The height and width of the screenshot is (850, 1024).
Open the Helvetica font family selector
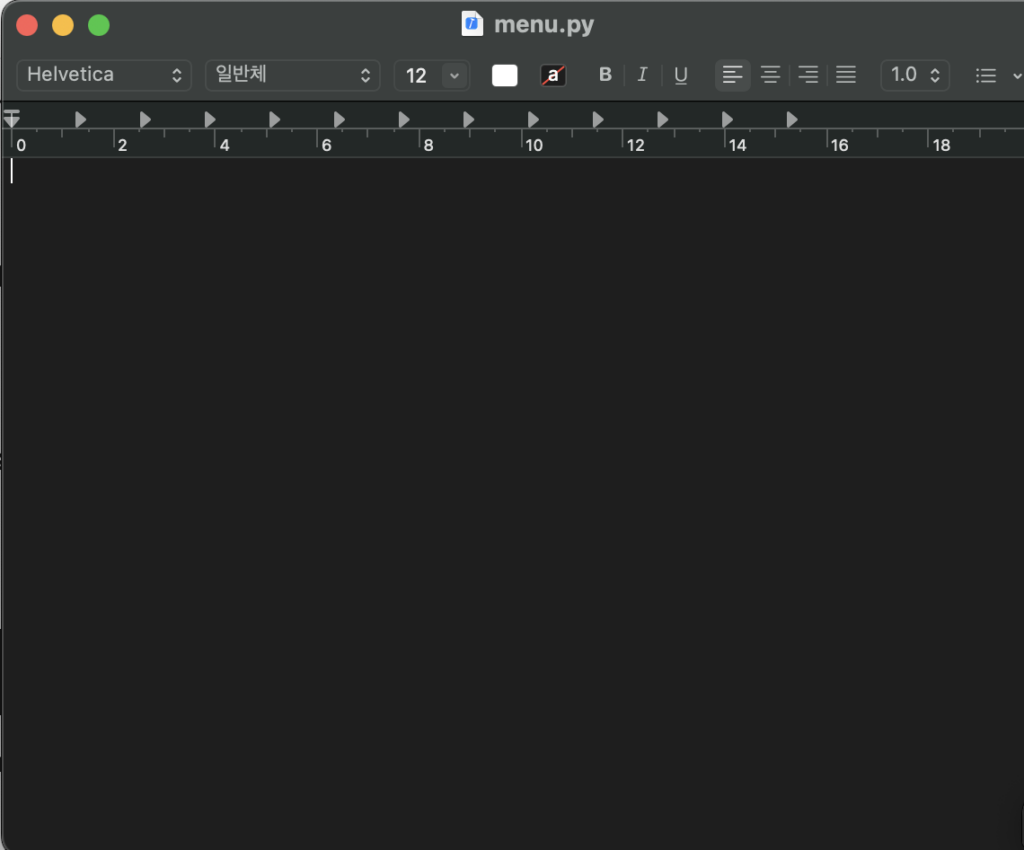tap(103, 74)
